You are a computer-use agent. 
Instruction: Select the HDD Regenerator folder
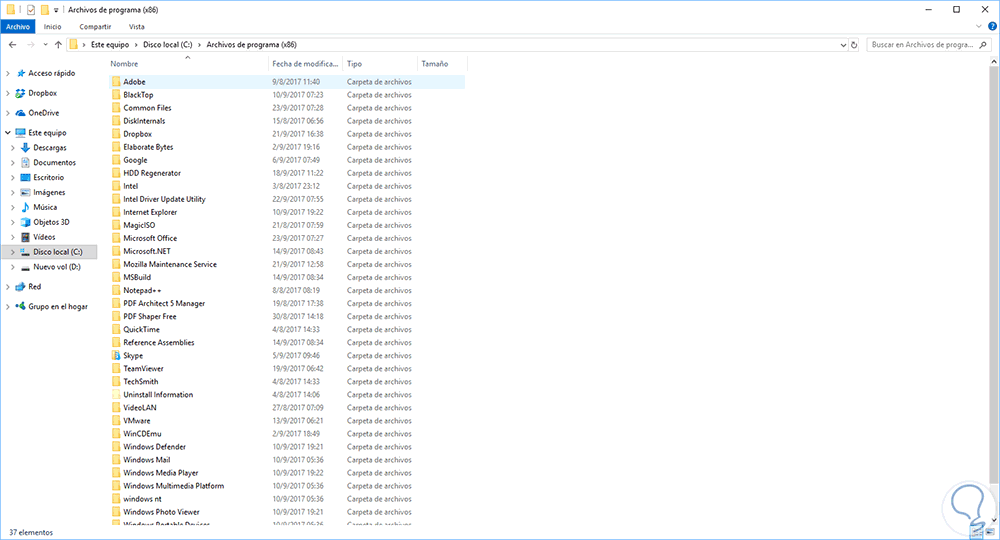coord(152,173)
